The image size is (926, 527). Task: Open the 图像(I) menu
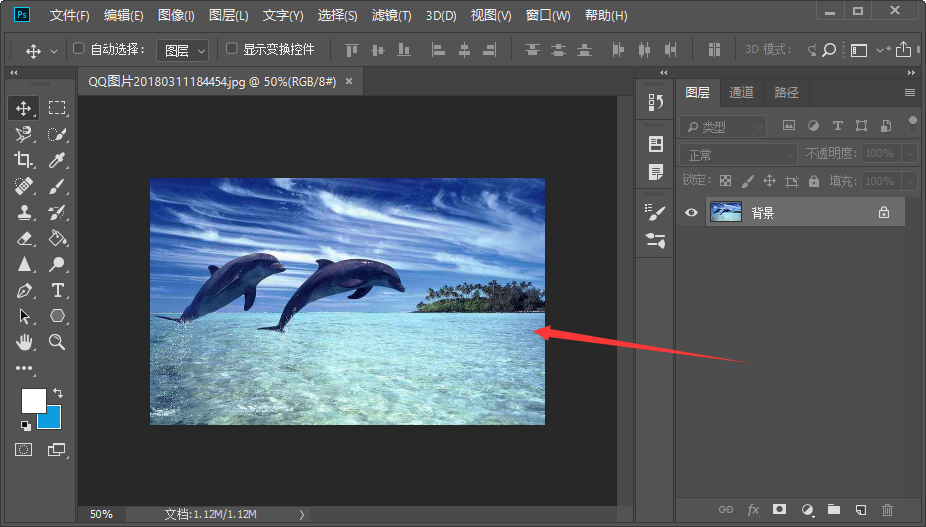(176, 15)
